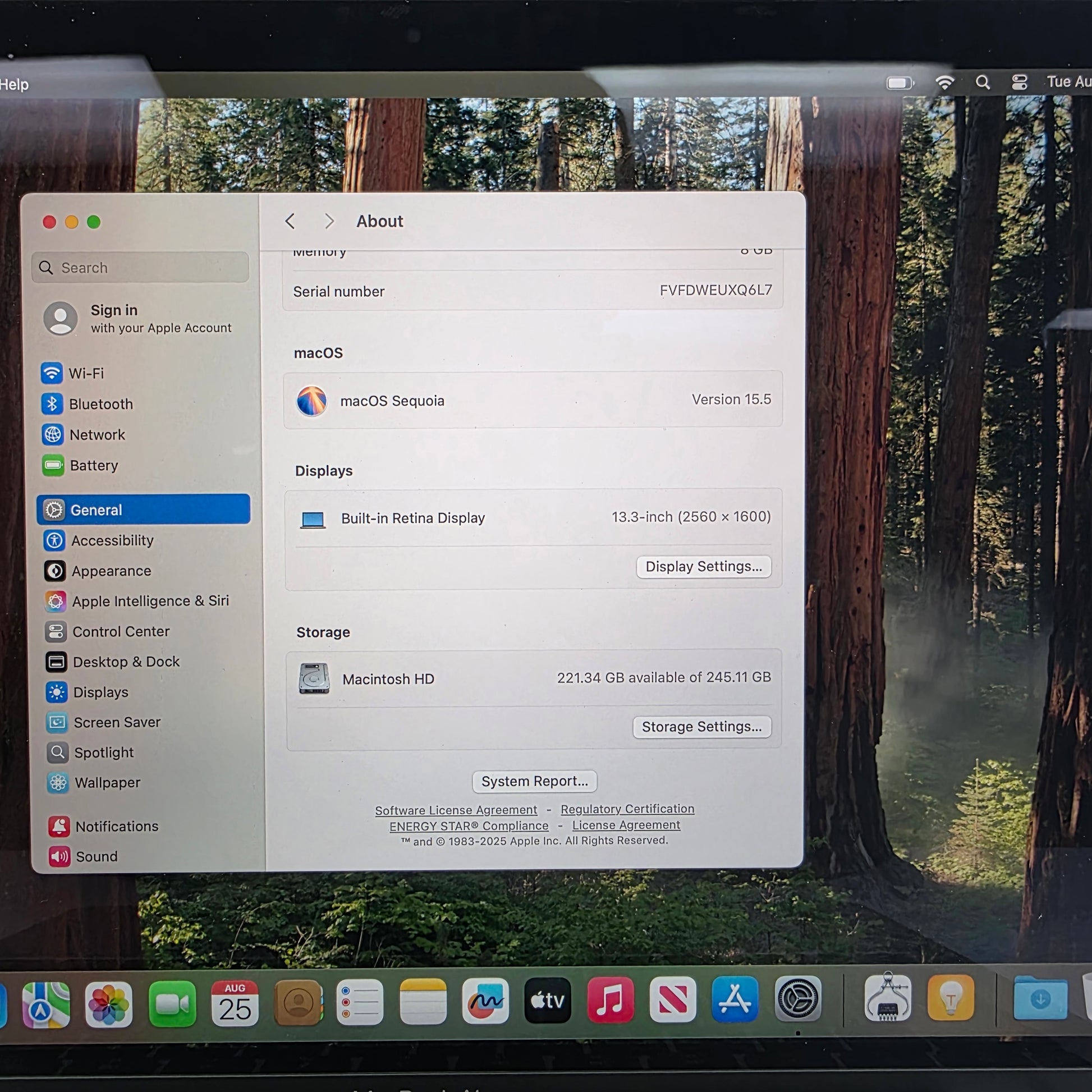Screen dimensions: 1092x1092
Task: Open Spotlight search in menu bar
Action: click(983, 82)
